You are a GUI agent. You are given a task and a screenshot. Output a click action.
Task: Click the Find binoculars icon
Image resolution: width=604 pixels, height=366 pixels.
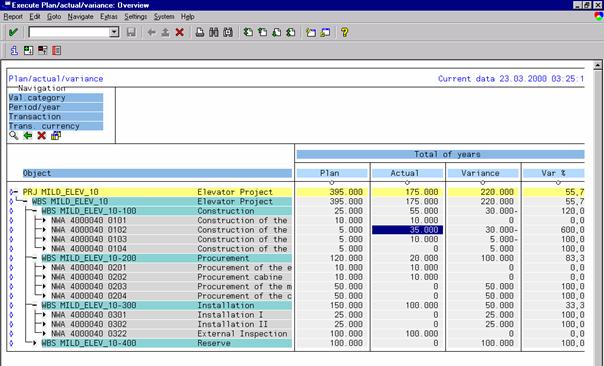click(214, 32)
